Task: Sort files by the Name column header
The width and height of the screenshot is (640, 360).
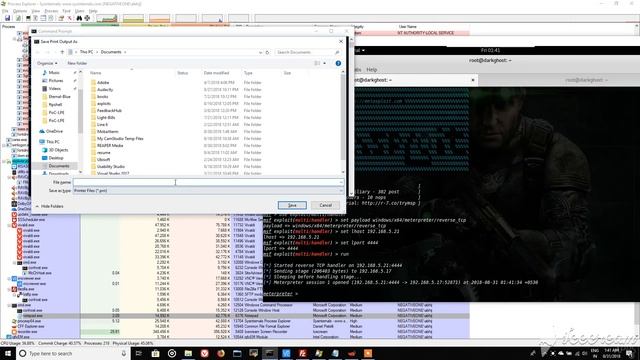Action: [96, 73]
